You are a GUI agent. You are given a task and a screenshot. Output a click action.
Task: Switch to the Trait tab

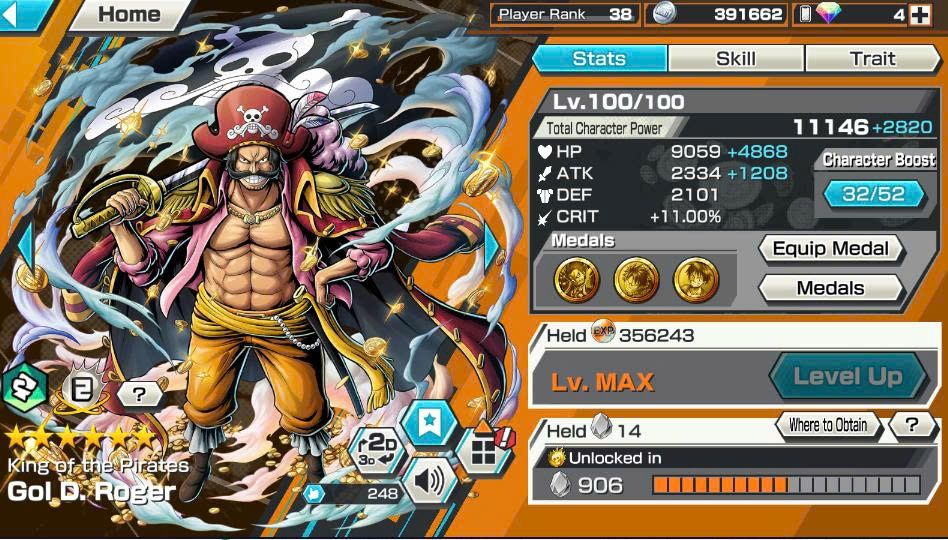872,59
